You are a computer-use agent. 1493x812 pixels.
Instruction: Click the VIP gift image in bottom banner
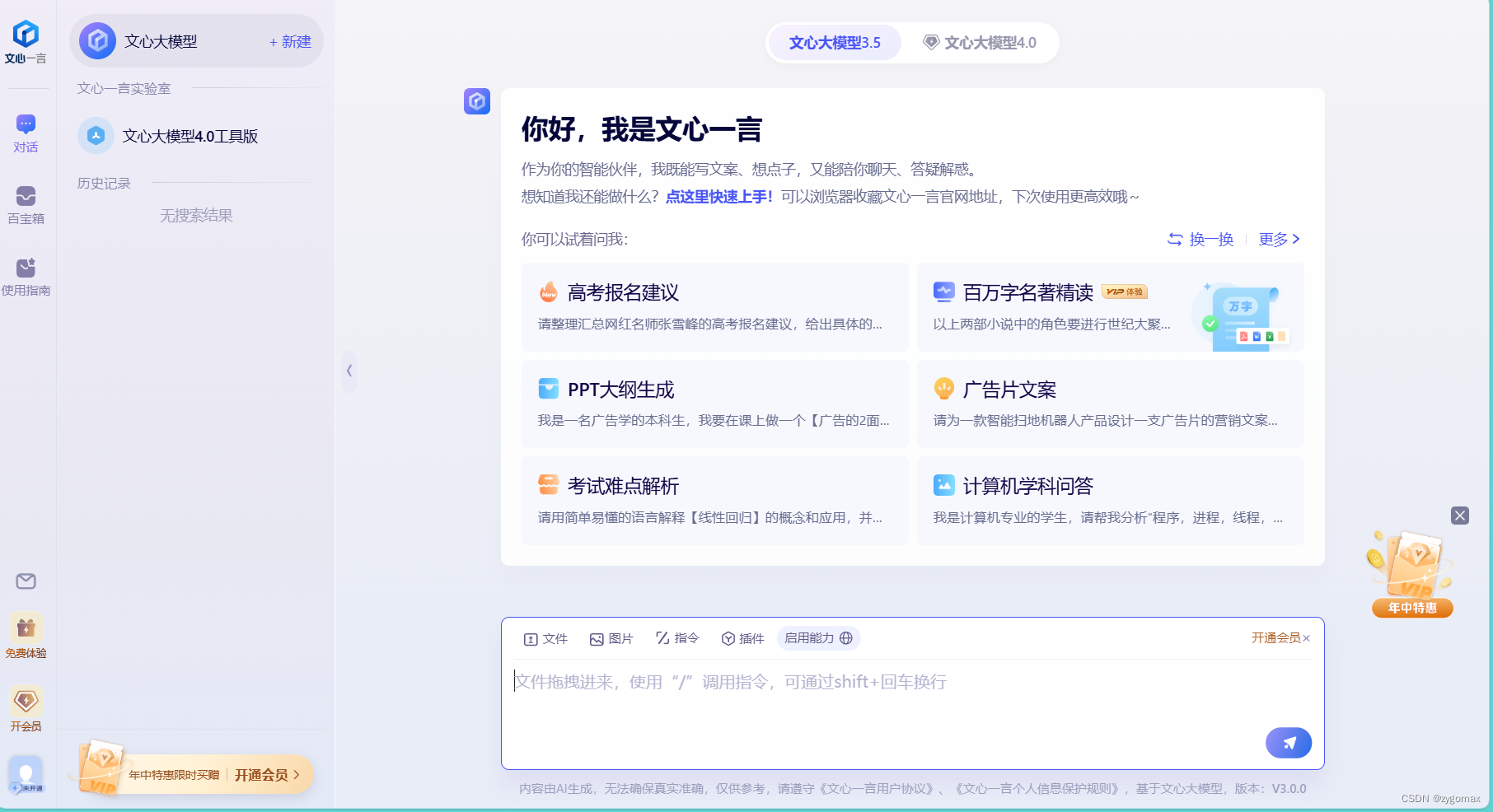point(100,768)
